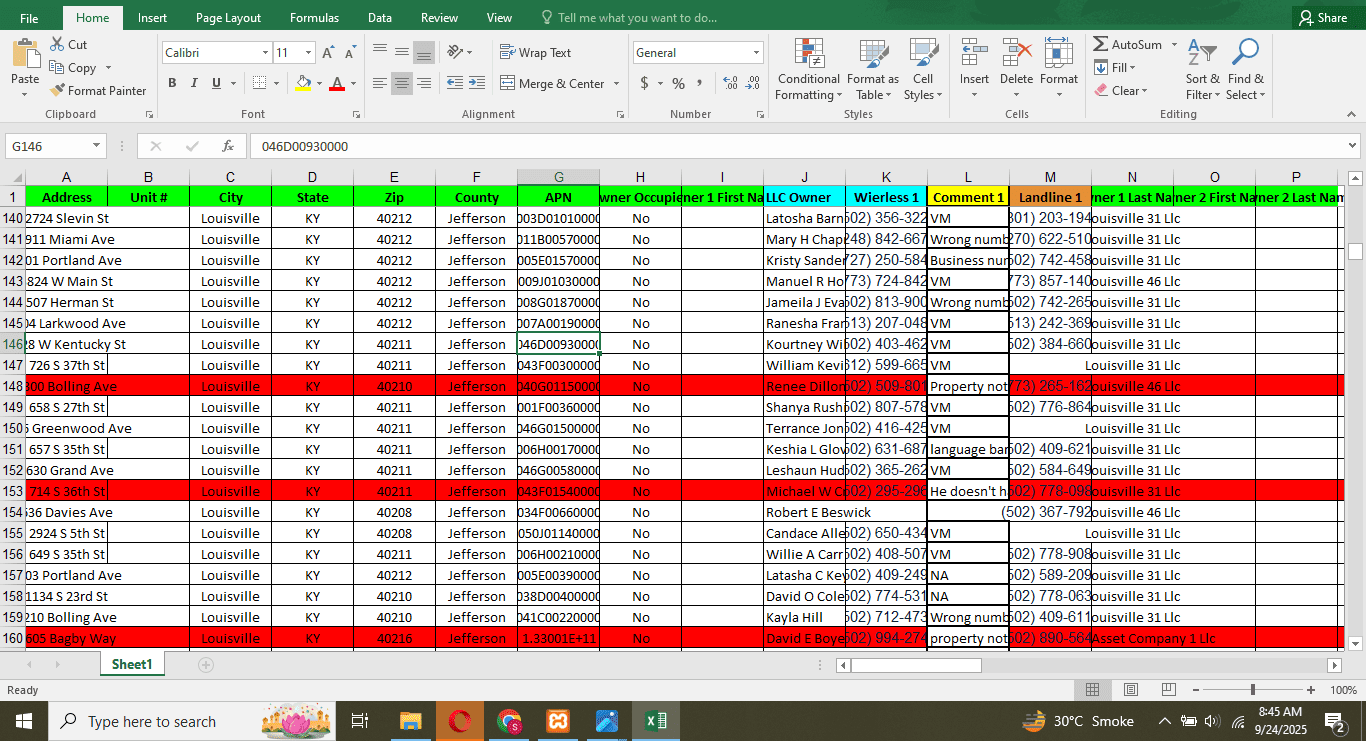Toggle Italic formatting
1366x741 pixels.
click(x=194, y=83)
